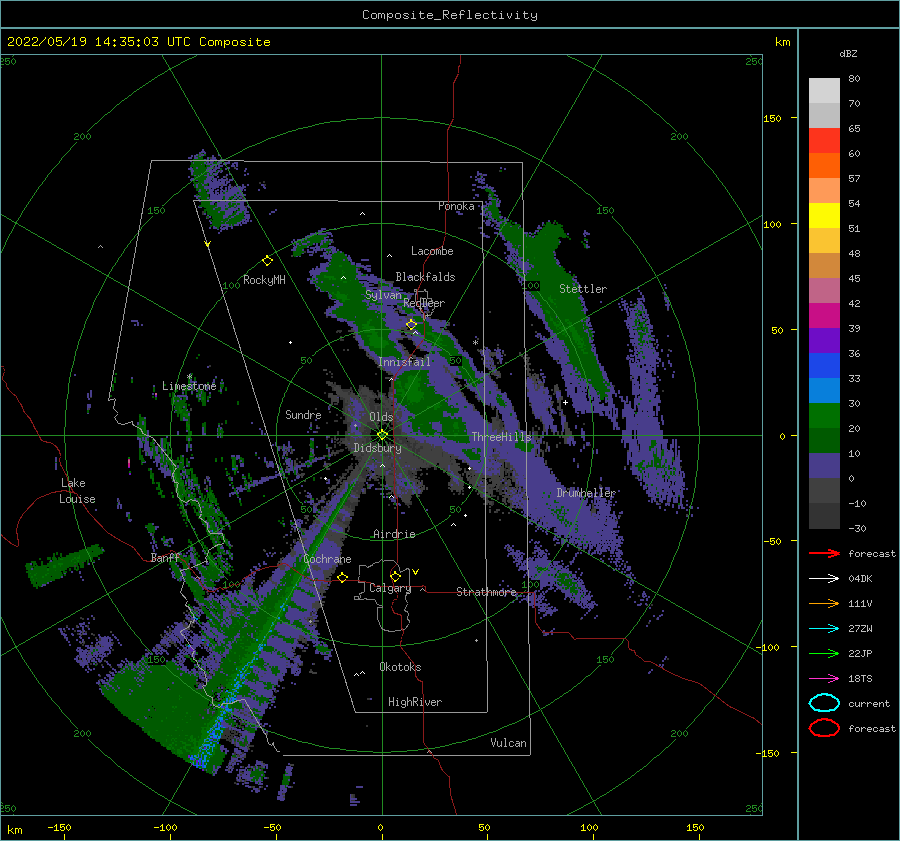Screen dimensions: 900x841
Task: Select the RockyMH label
Action: [x=264, y=280]
